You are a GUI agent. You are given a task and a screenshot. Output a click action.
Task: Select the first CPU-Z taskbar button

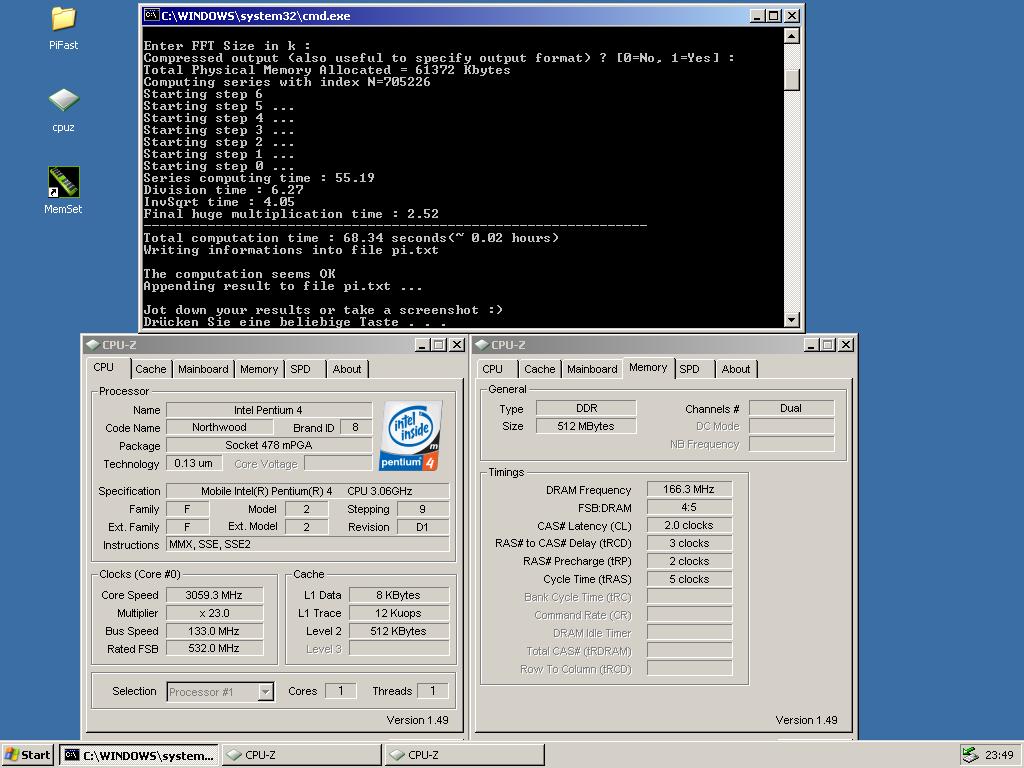(302, 755)
